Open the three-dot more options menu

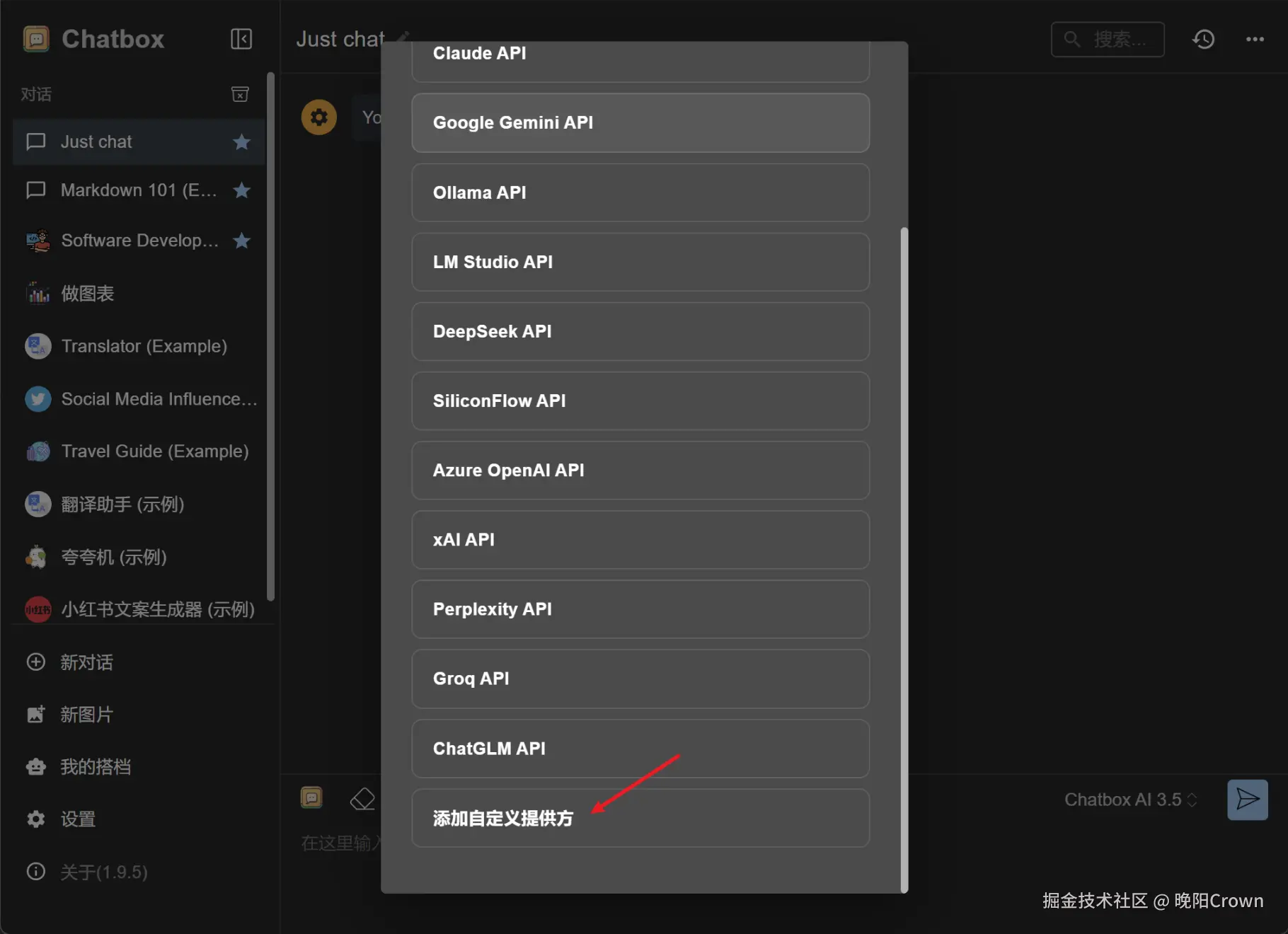tap(1255, 39)
